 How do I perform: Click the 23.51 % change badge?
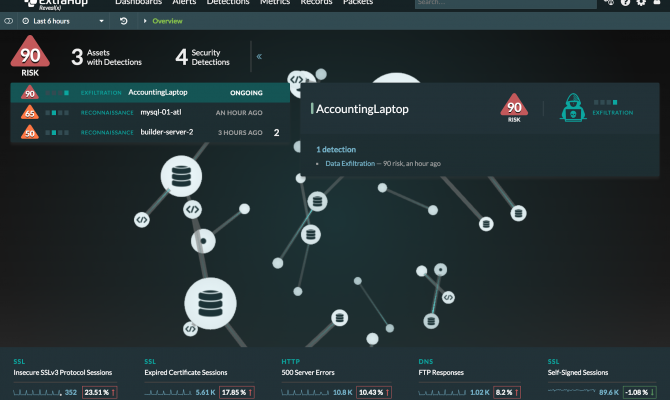coord(100,392)
